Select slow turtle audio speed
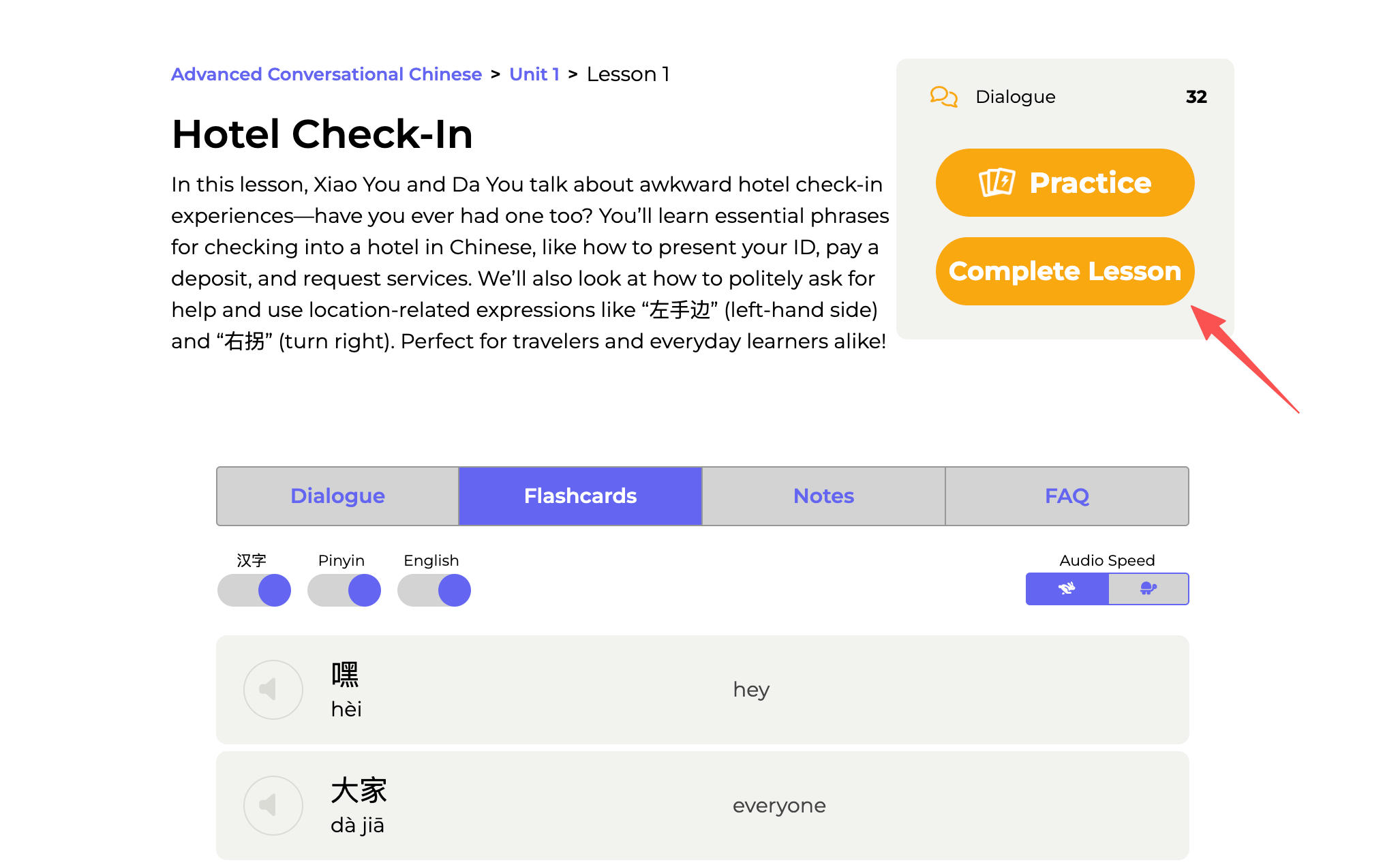 [x=1148, y=589]
